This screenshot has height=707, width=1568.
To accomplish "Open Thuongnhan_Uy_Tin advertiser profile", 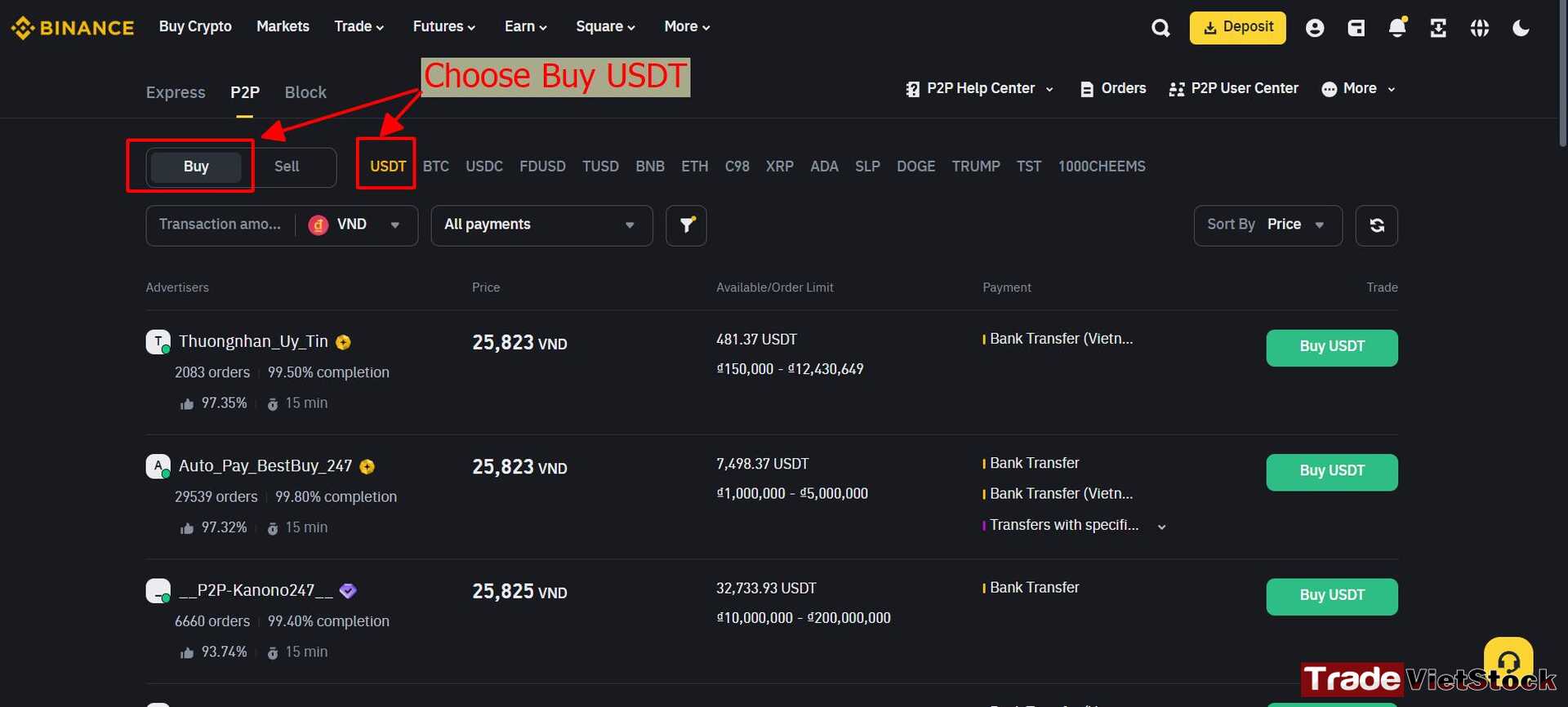I will (x=253, y=341).
